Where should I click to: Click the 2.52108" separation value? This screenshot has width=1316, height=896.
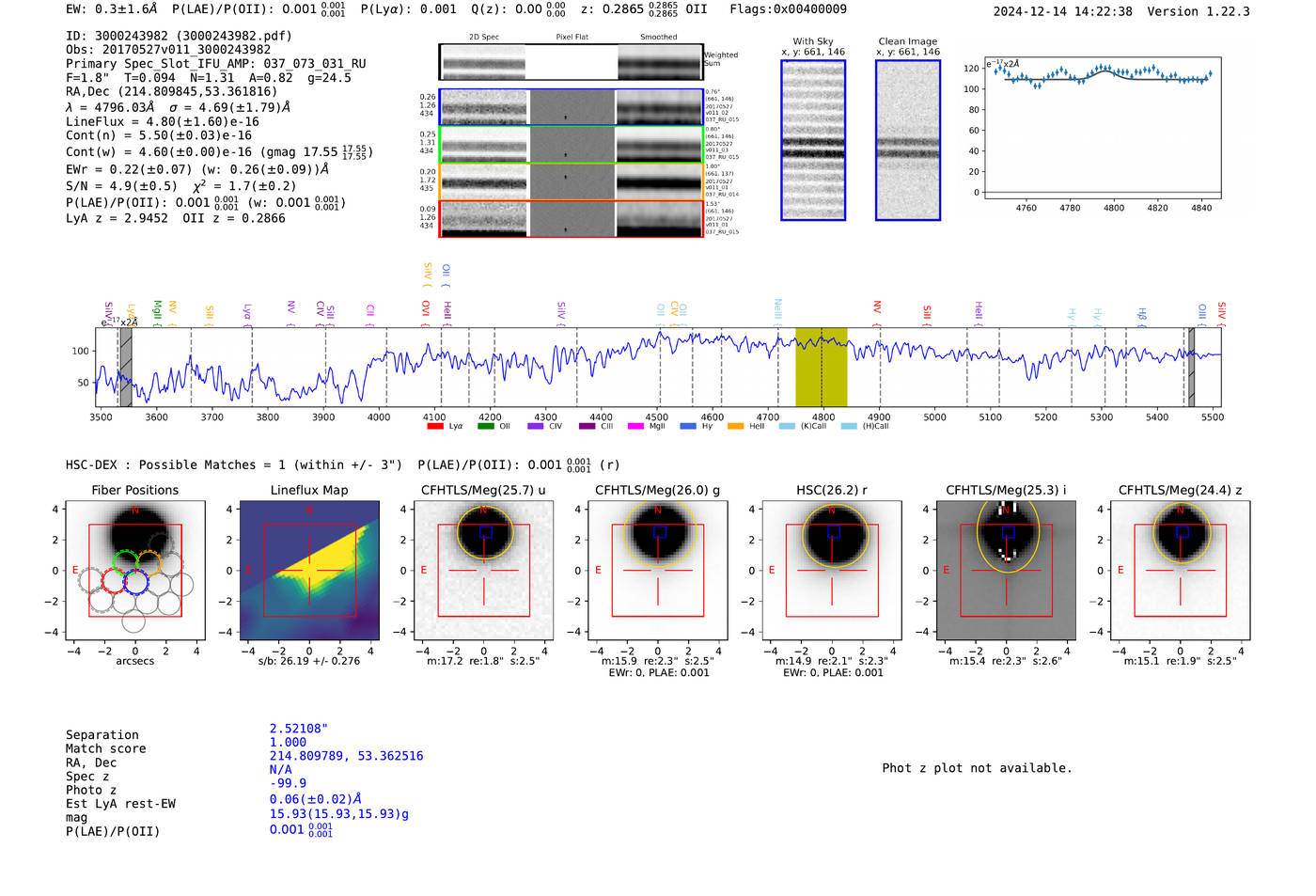tap(299, 729)
